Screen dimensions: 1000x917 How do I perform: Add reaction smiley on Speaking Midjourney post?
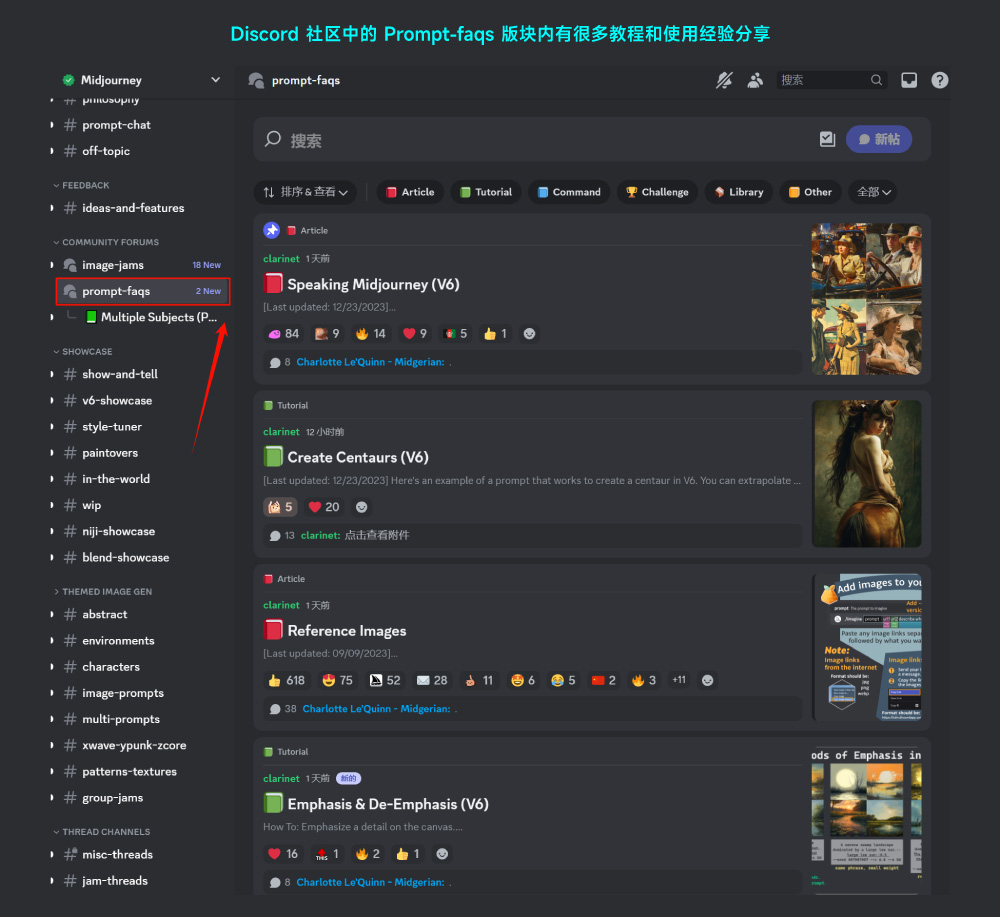coord(529,334)
